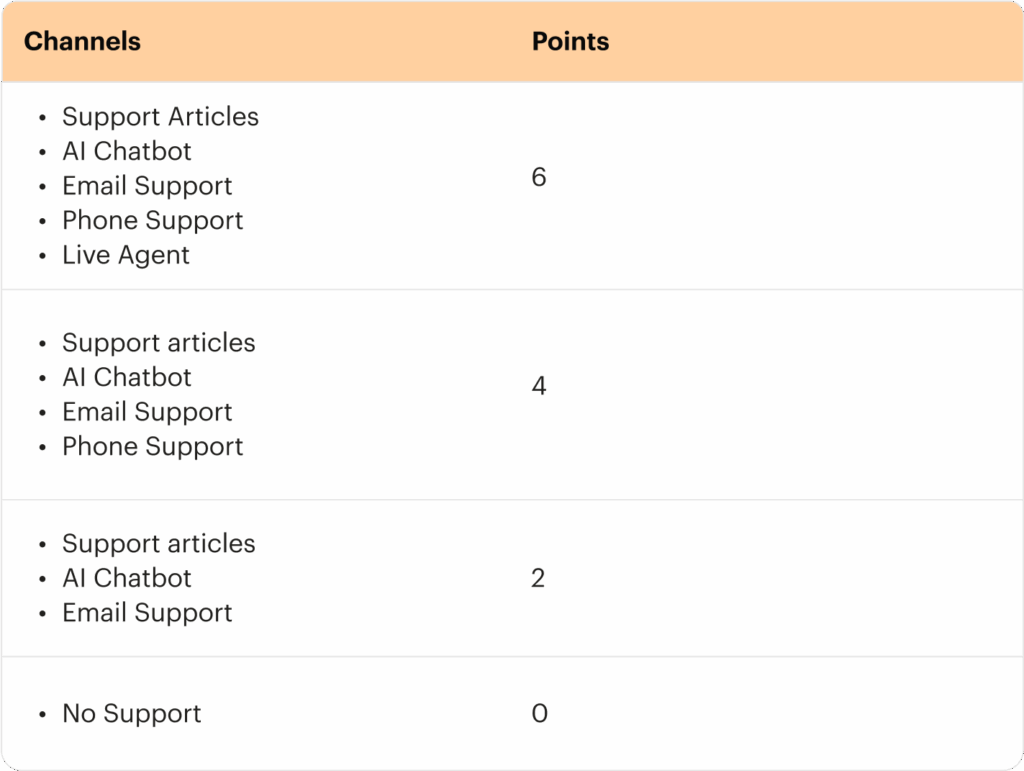Select Email Support in the 6-point row
The image size is (1024, 771).
pos(147,187)
